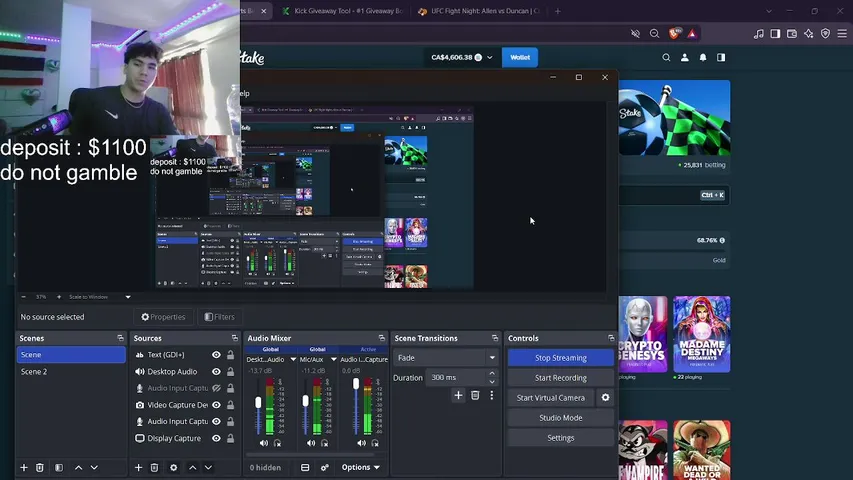Enable Studio Mode
The image size is (853, 480).
point(560,418)
